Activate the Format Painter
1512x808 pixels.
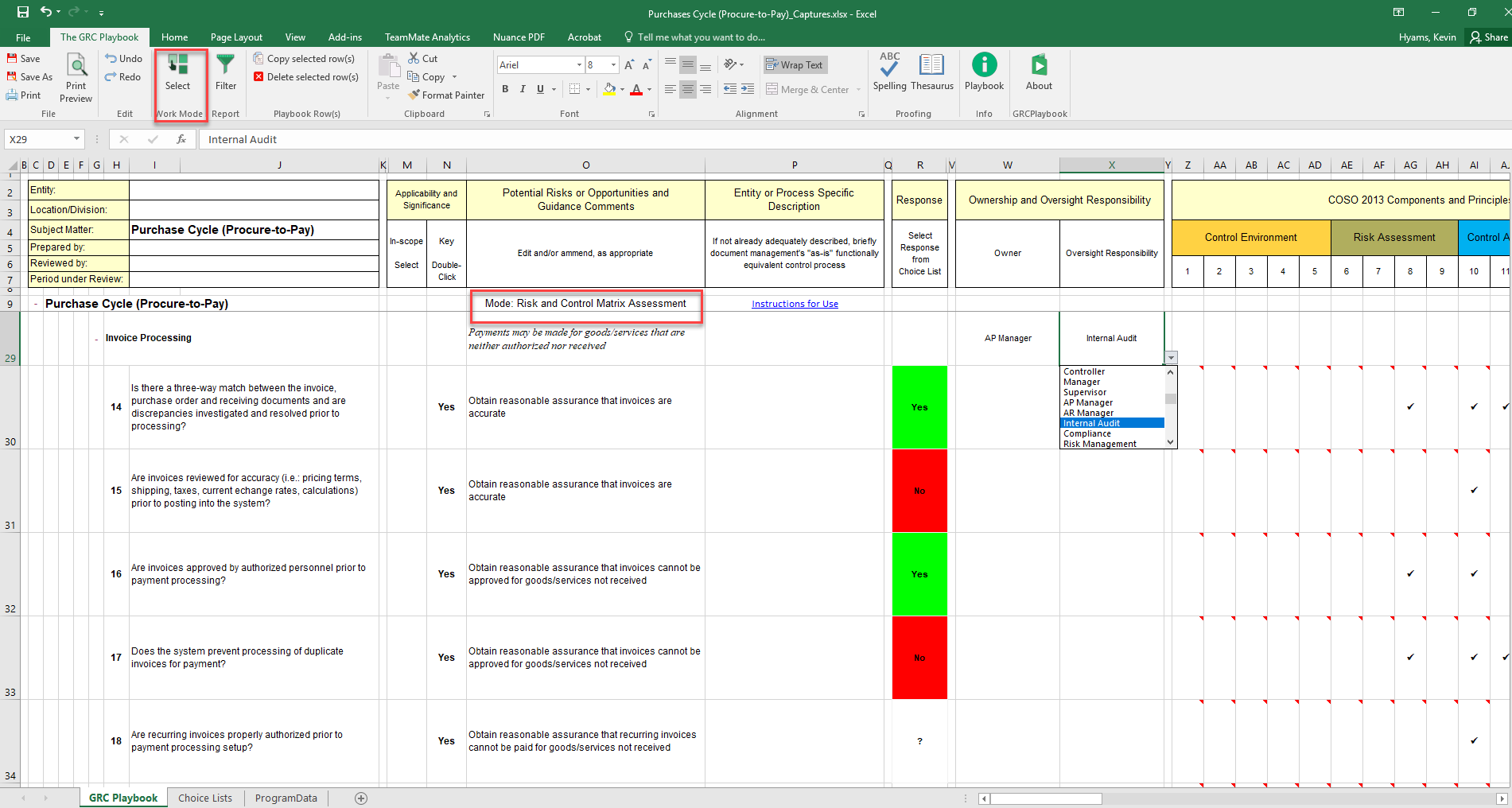click(x=445, y=95)
